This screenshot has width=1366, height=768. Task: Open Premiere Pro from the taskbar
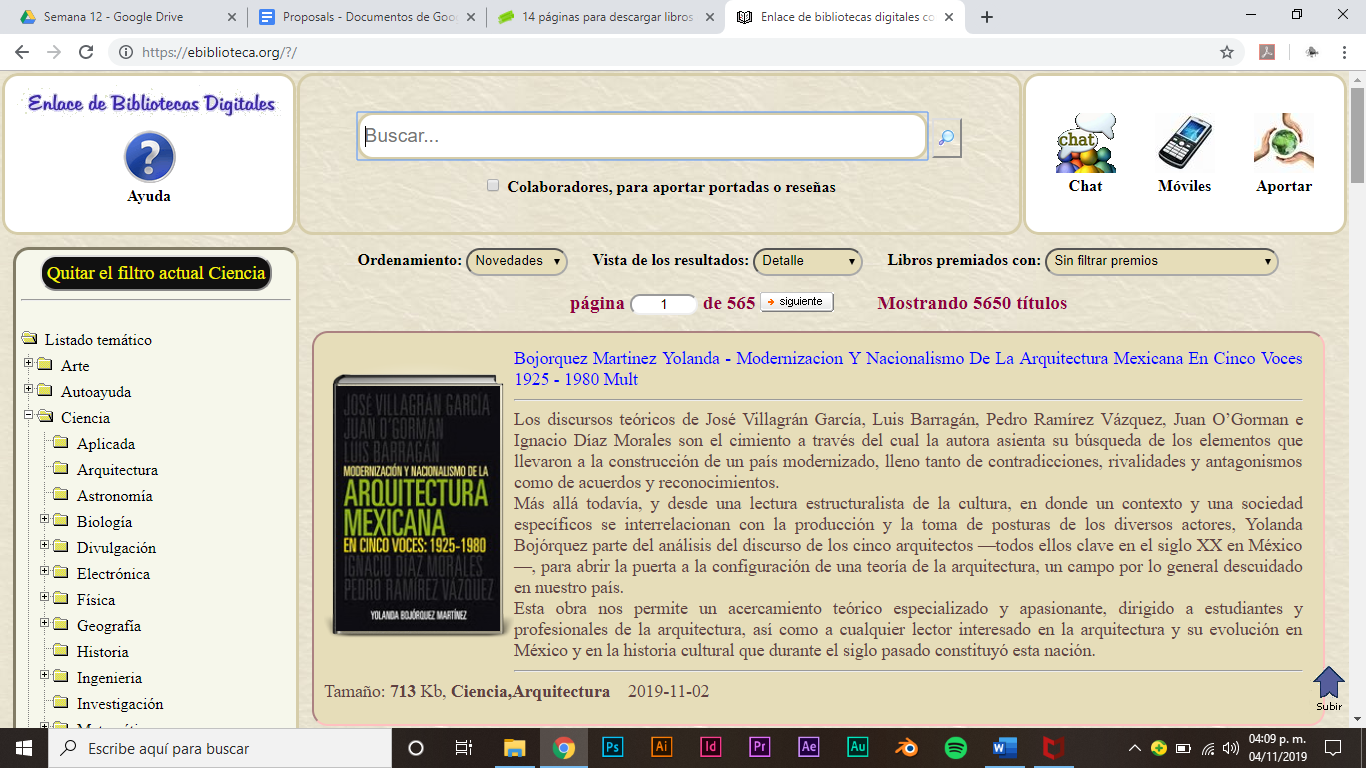pos(760,747)
